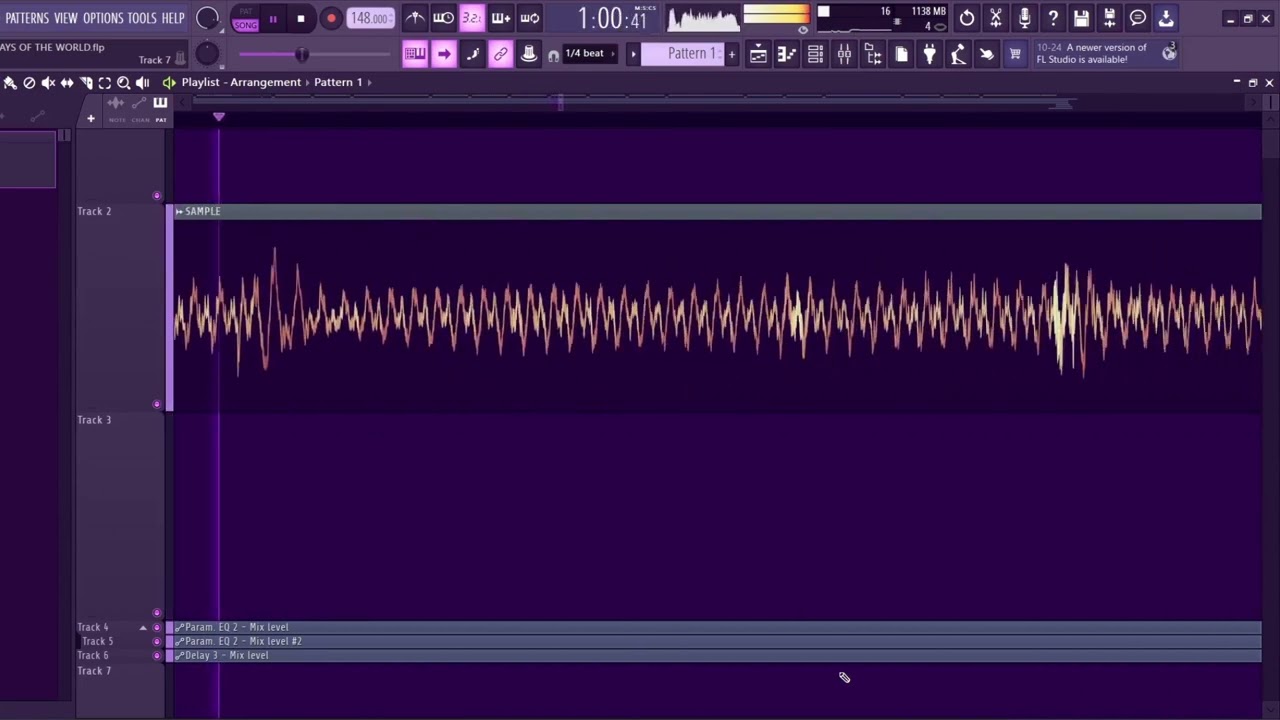The image size is (1280, 720).
Task: Open the PATTERNS menu
Action: 27,18
